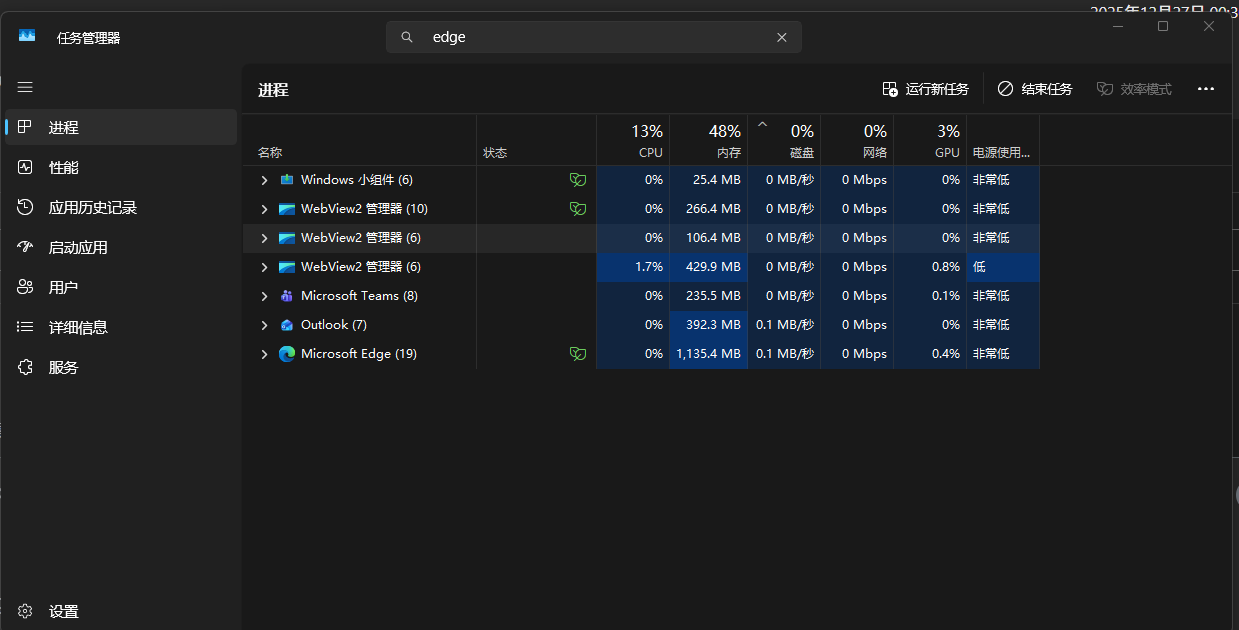
Task: Focus the search box containing "edge"
Action: click(594, 37)
